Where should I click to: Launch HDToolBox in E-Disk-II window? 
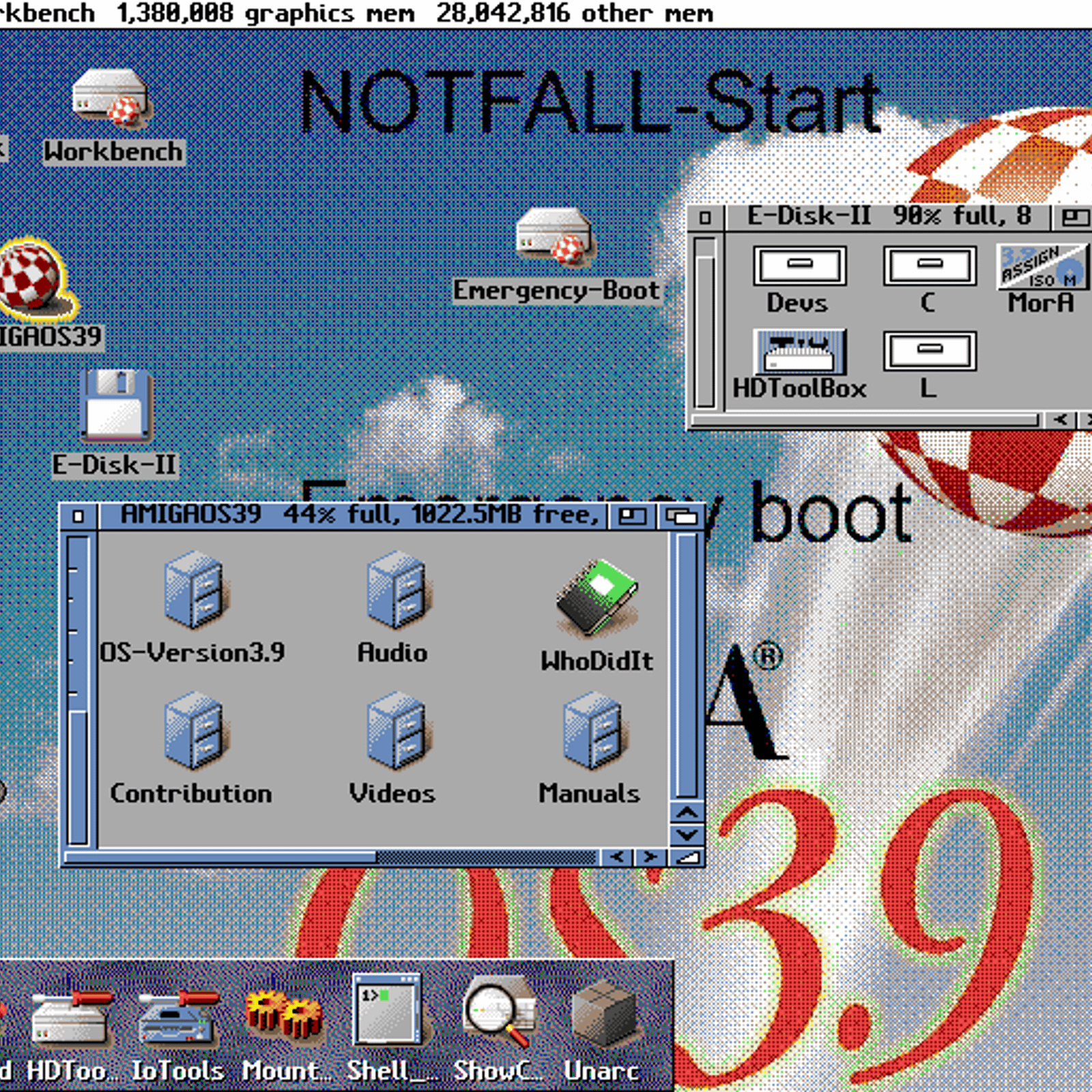pos(799,351)
